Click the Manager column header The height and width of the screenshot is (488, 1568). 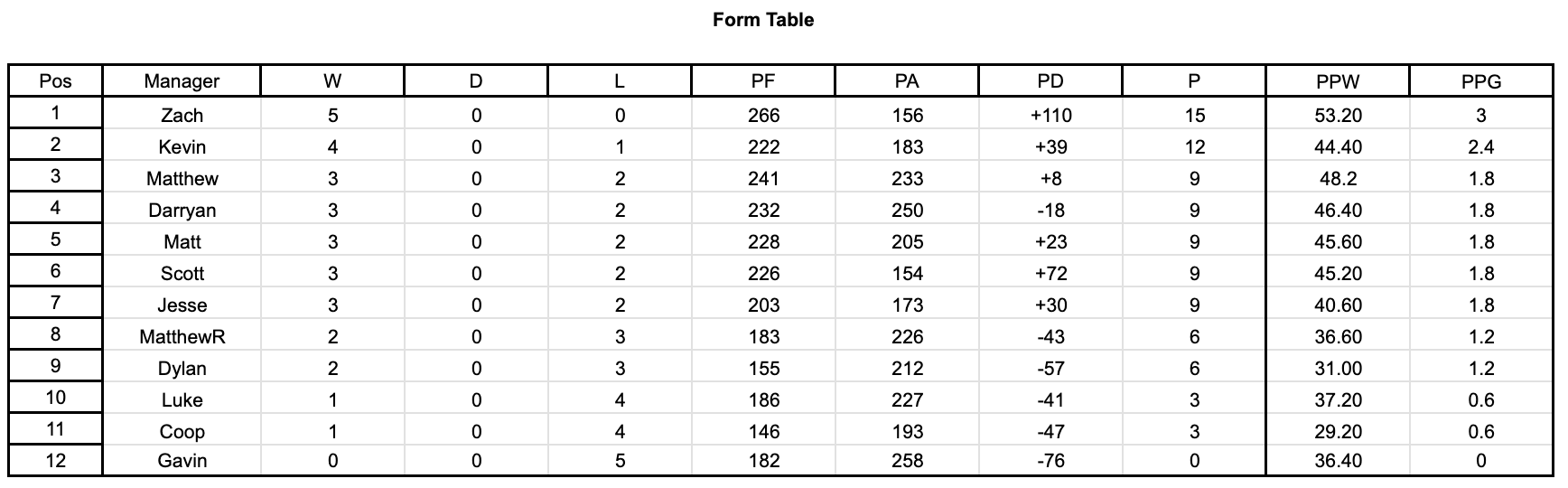[x=182, y=81]
